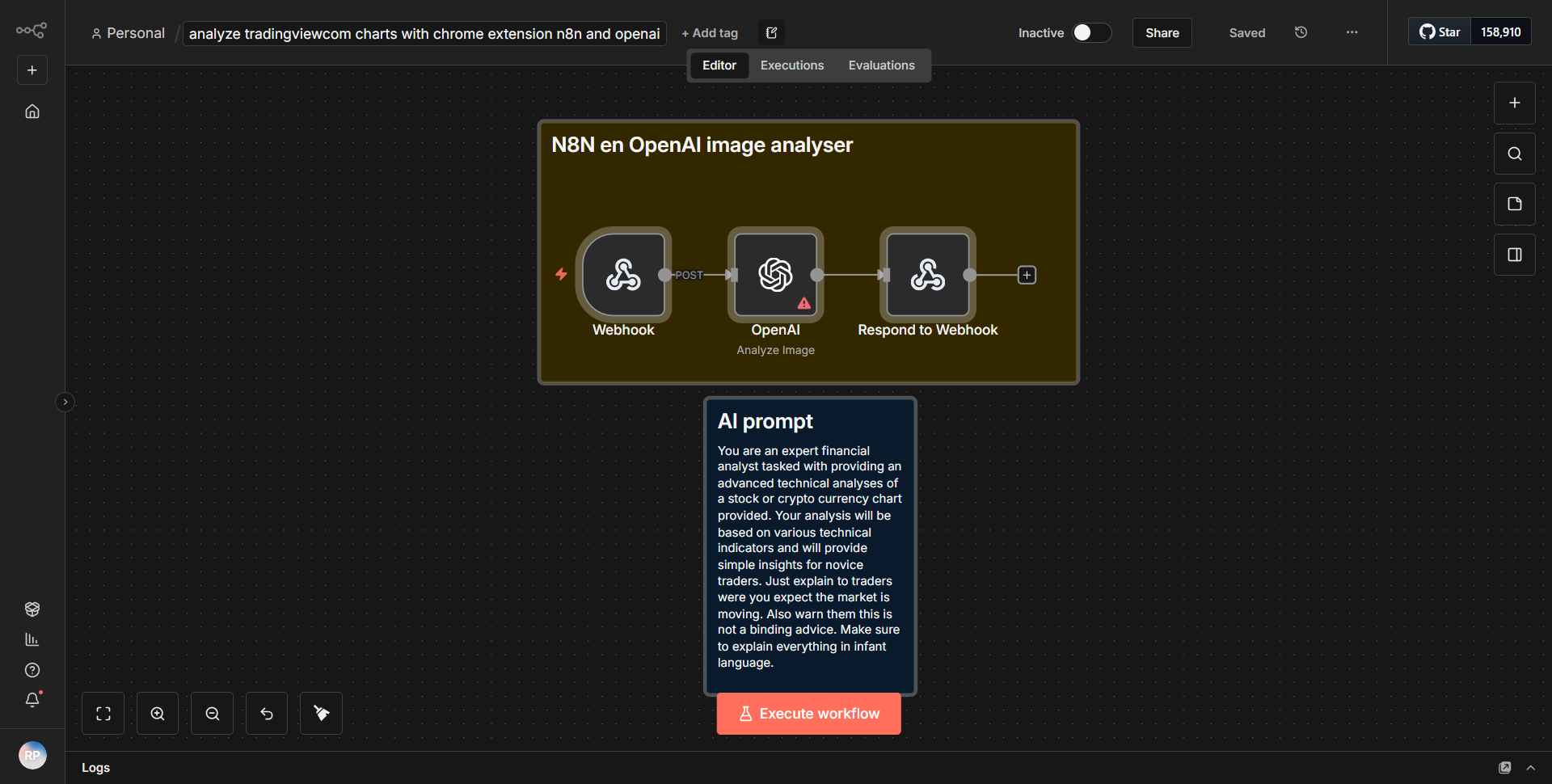Open the Insights bar chart icon

pos(32,639)
